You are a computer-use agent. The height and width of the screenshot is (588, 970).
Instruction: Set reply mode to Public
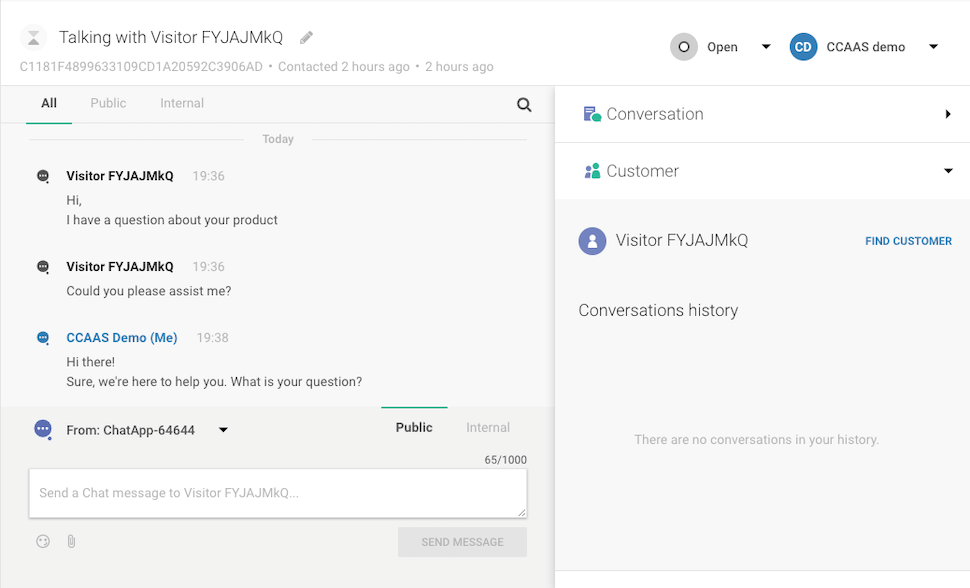coord(414,427)
